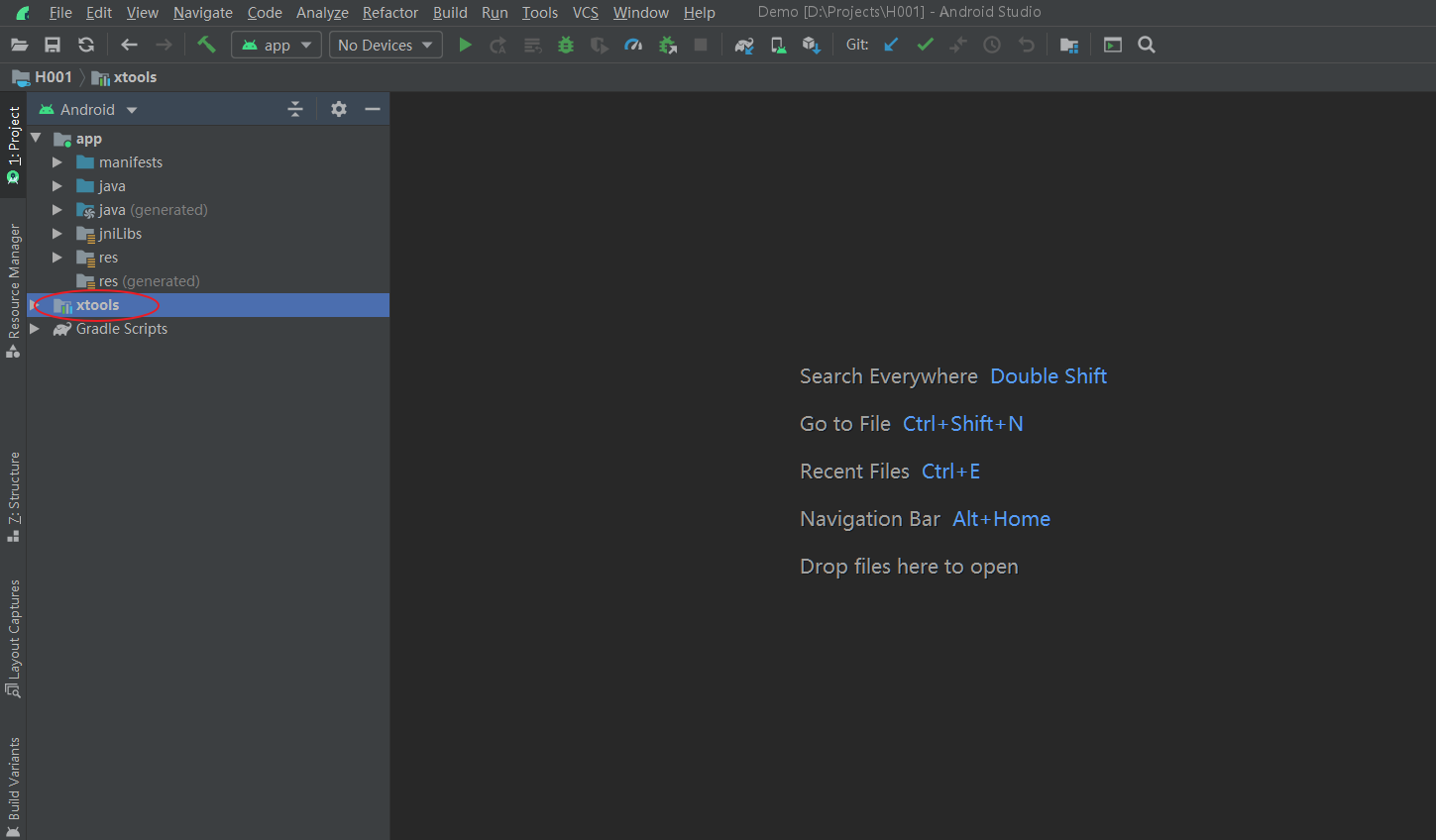Expand the jniLibs folder arrow
The image size is (1436, 840).
pos(57,234)
